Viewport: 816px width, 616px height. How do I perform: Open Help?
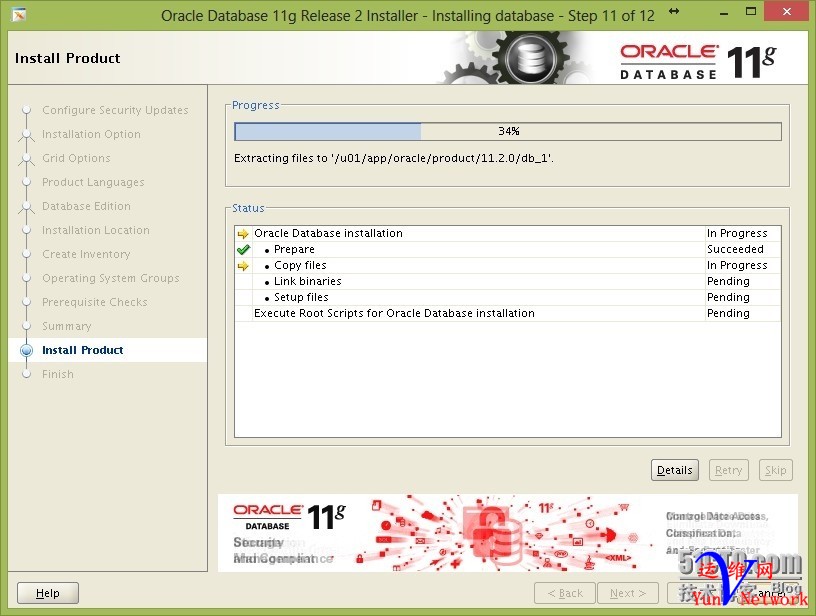tap(48, 593)
